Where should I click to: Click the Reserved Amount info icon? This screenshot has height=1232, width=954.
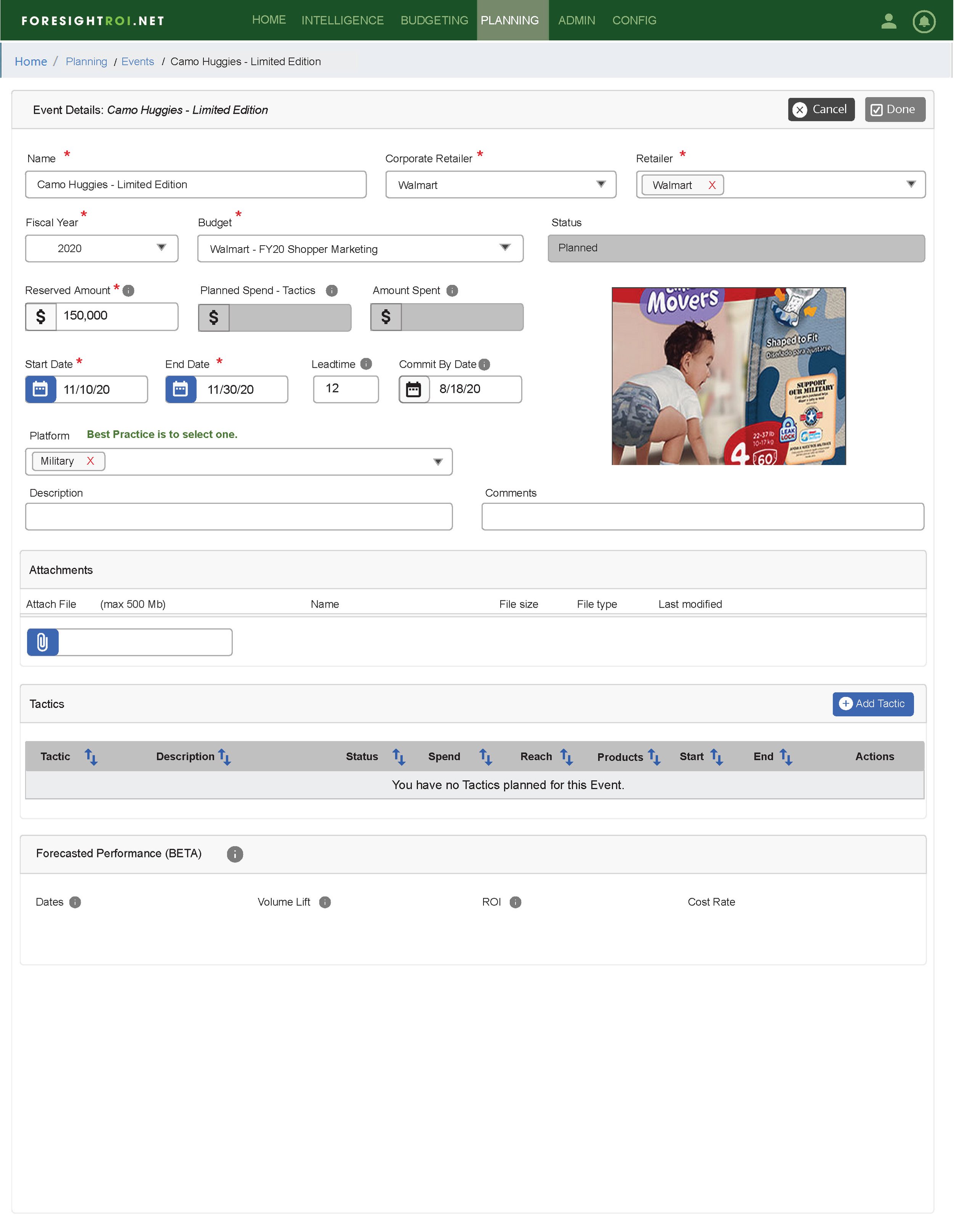(129, 291)
